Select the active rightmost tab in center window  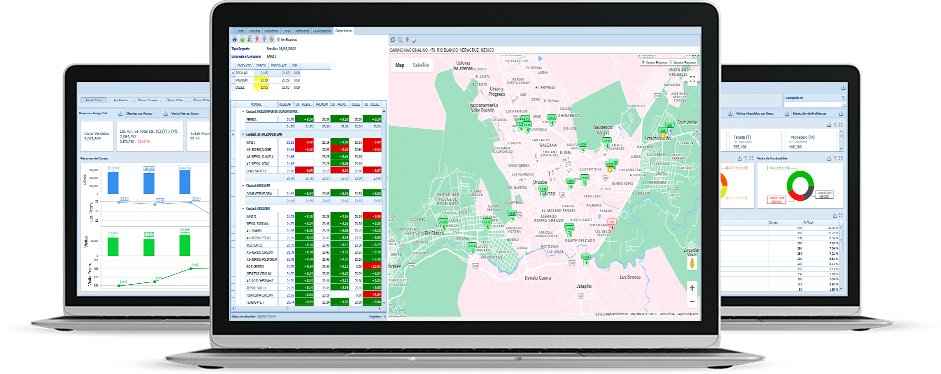344,30
